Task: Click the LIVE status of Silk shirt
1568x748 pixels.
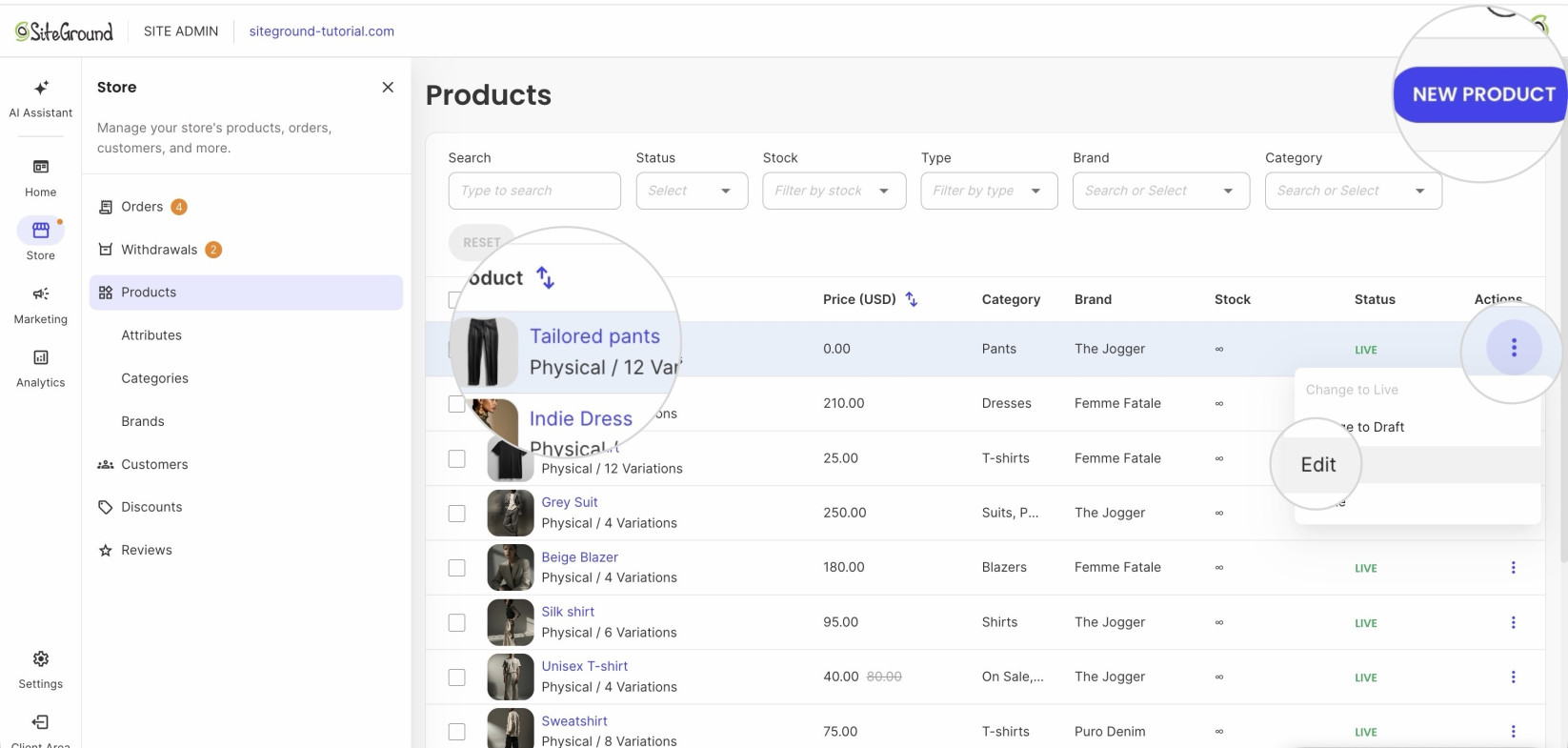Action: coord(1366,623)
